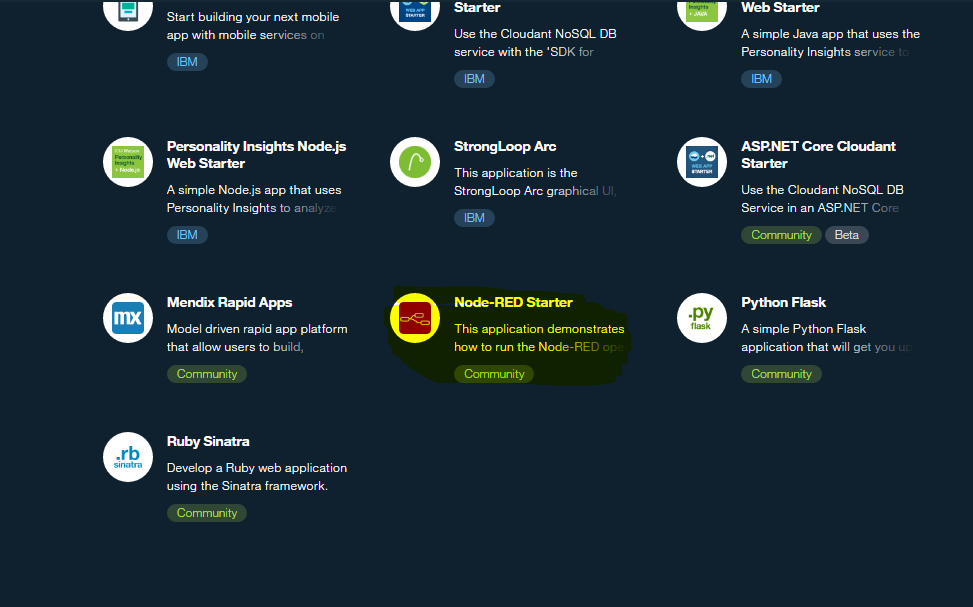Click 'Develop a Ruby web application' description
The width and height of the screenshot is (973, 607).
click(257, 468)
